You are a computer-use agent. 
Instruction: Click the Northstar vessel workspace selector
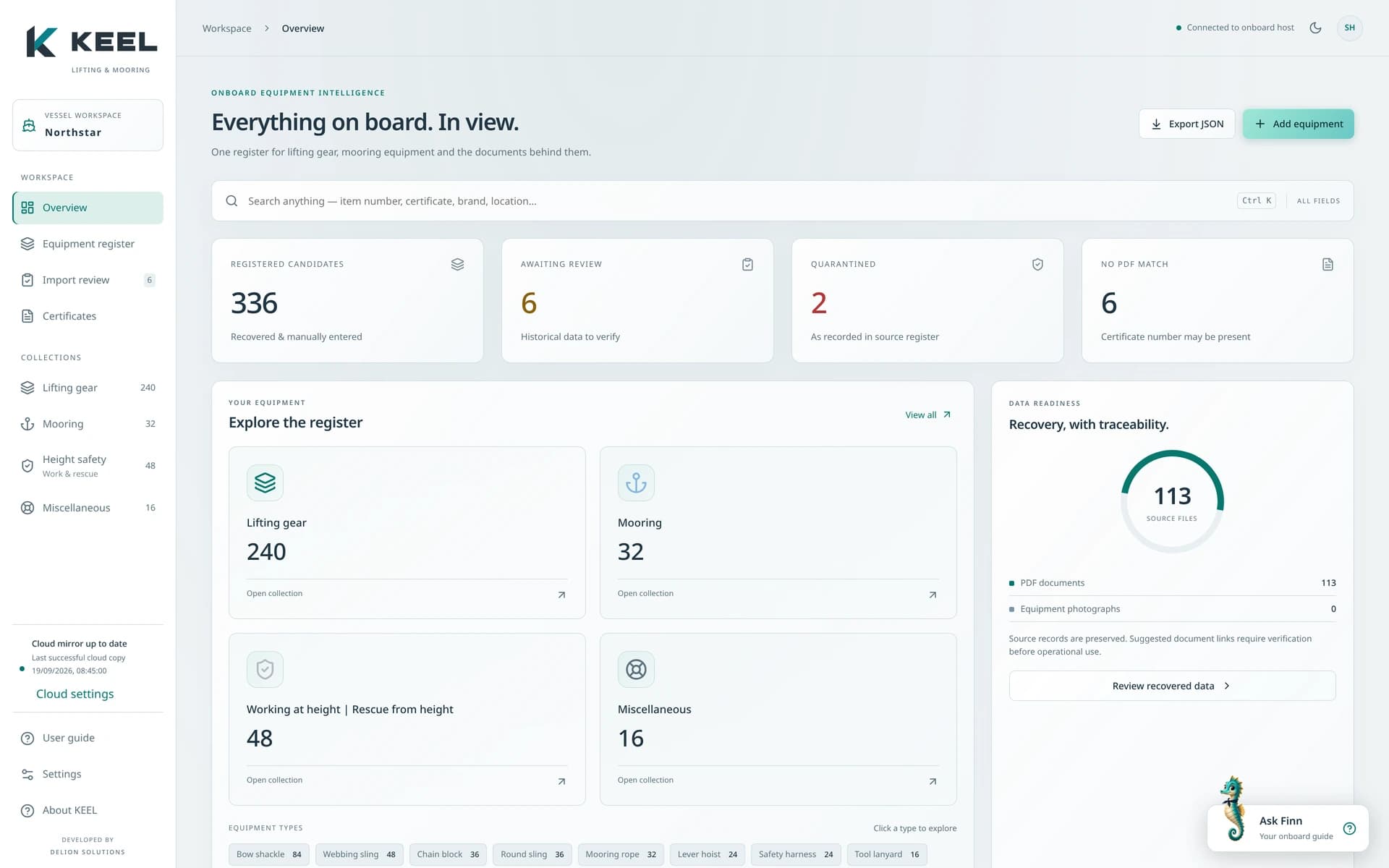pyautogui.click(x=88, y=125)
